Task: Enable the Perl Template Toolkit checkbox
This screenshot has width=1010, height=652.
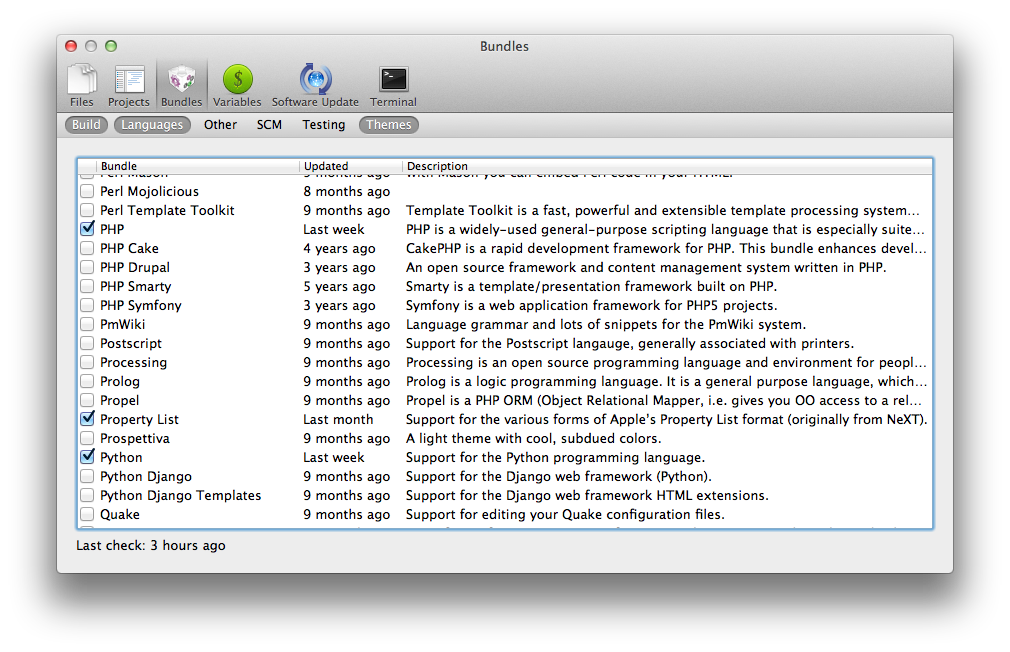Action: [87, 210]
